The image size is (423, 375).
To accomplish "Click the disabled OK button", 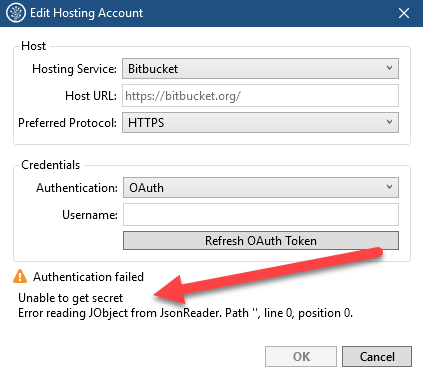I will 301,357.
